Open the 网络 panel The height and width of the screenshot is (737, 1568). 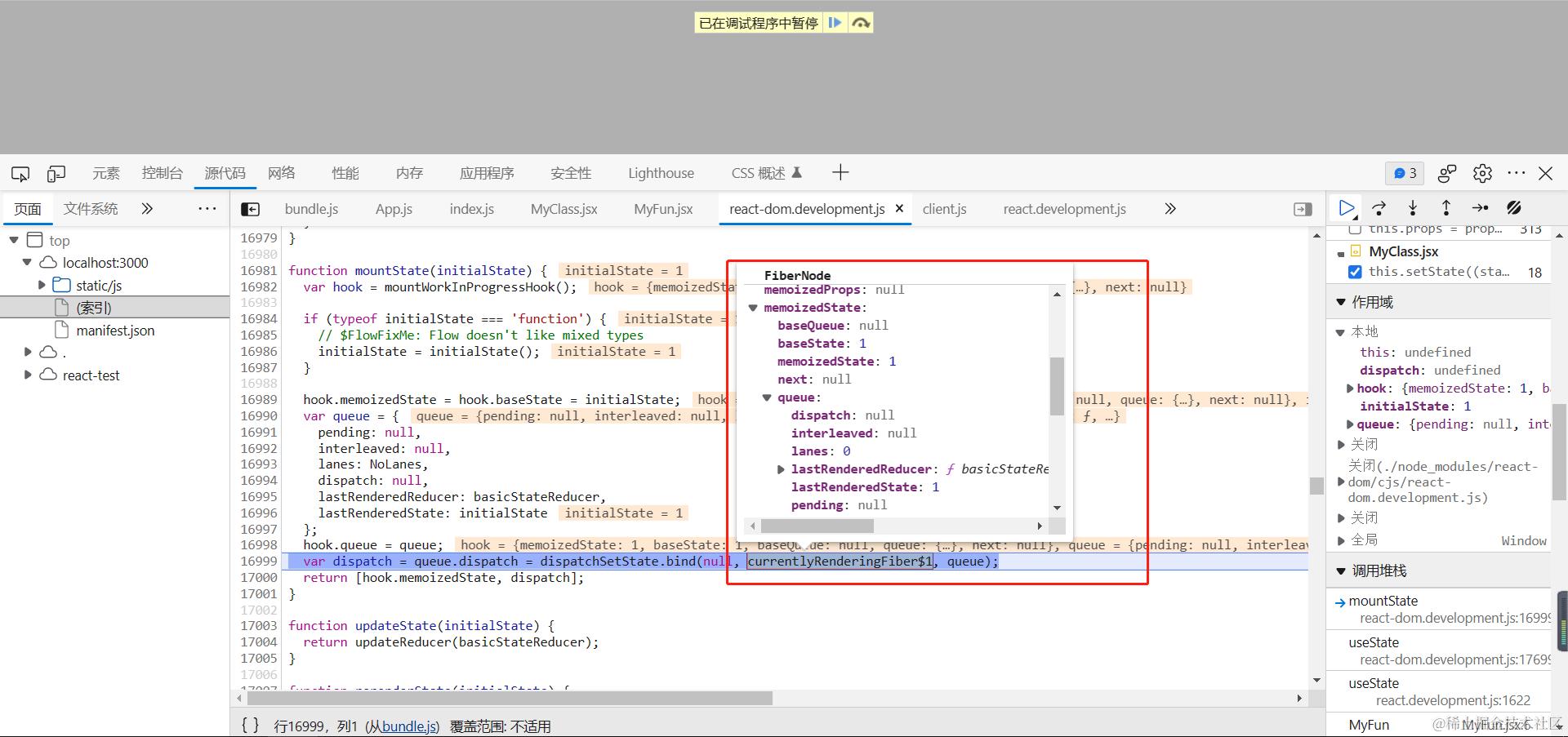pyautogui.click(x=281, y=173)
